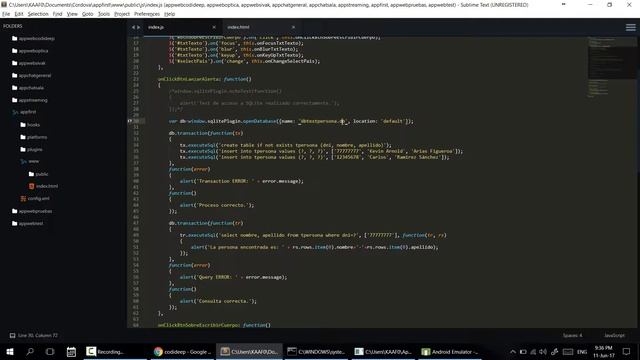Screen dimensions: 640x360
Task: Switch to codideep Google Chrome window
Action: point(182,351)
